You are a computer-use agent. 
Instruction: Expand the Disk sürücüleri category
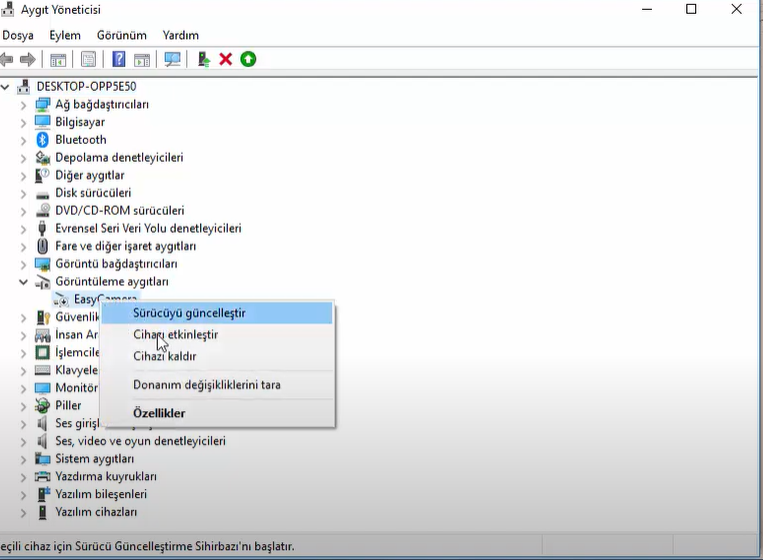23,193
